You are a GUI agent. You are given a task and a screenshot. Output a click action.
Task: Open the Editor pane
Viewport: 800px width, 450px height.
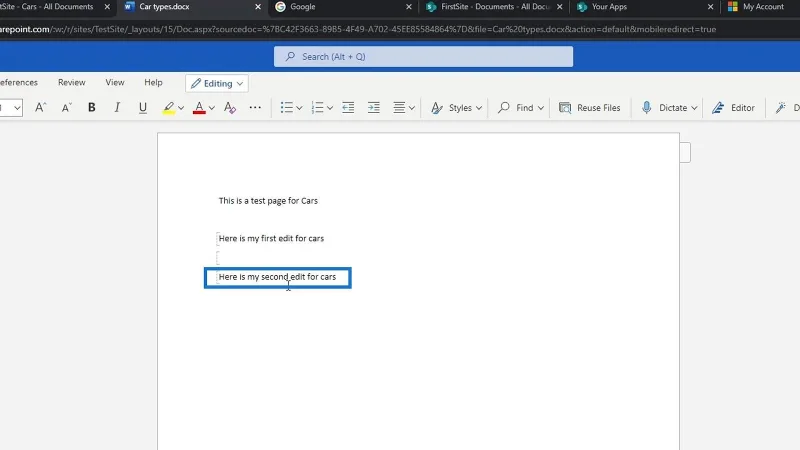click(733, 108)
